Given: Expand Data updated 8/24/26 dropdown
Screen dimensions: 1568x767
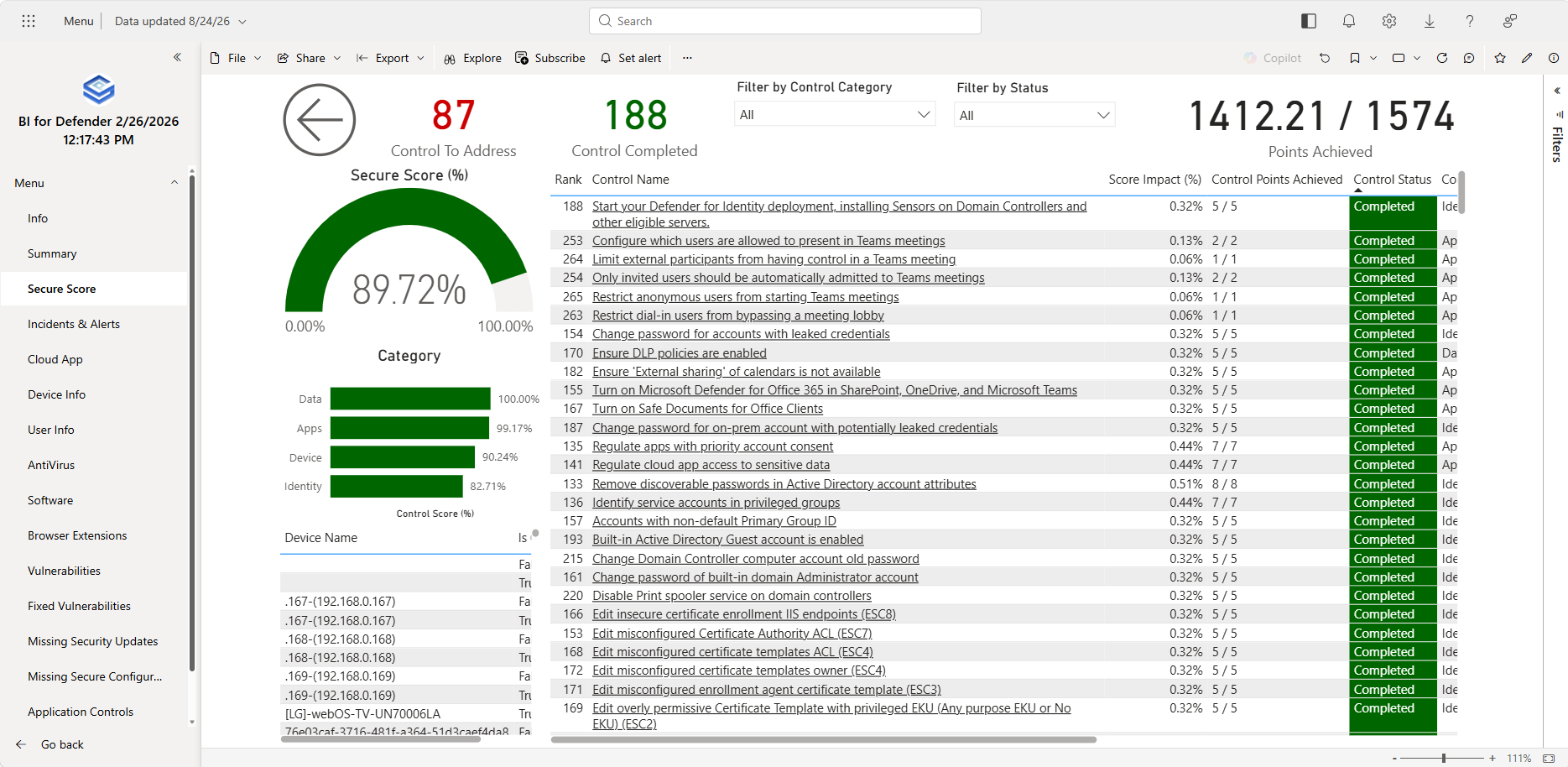Looking at the screenshot, I should pyautogui.click(x=180, y=21).
